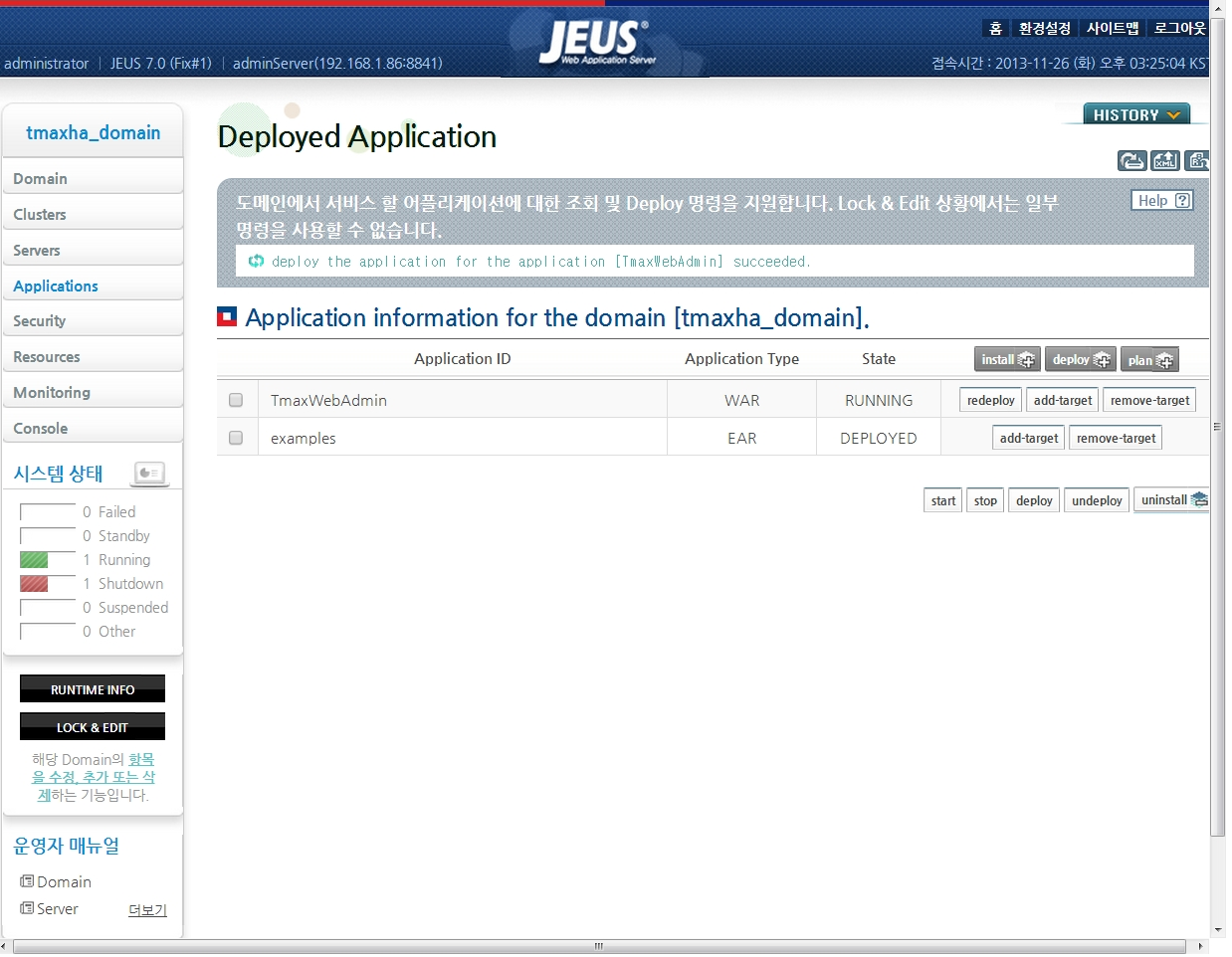The height and width of the screenshot is (957, 1232).
Task: Click the tmaxha_domain title link
Action: (x=94, y=132)
